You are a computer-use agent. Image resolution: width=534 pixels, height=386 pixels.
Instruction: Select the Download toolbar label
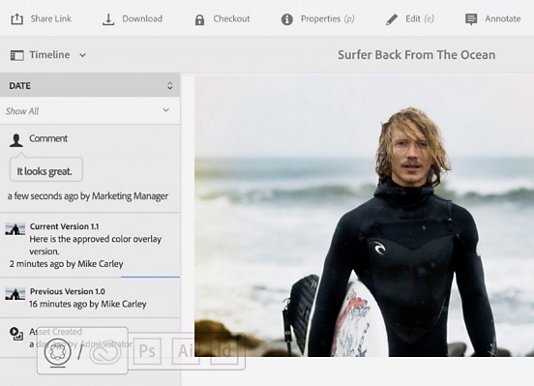point(142,19)
